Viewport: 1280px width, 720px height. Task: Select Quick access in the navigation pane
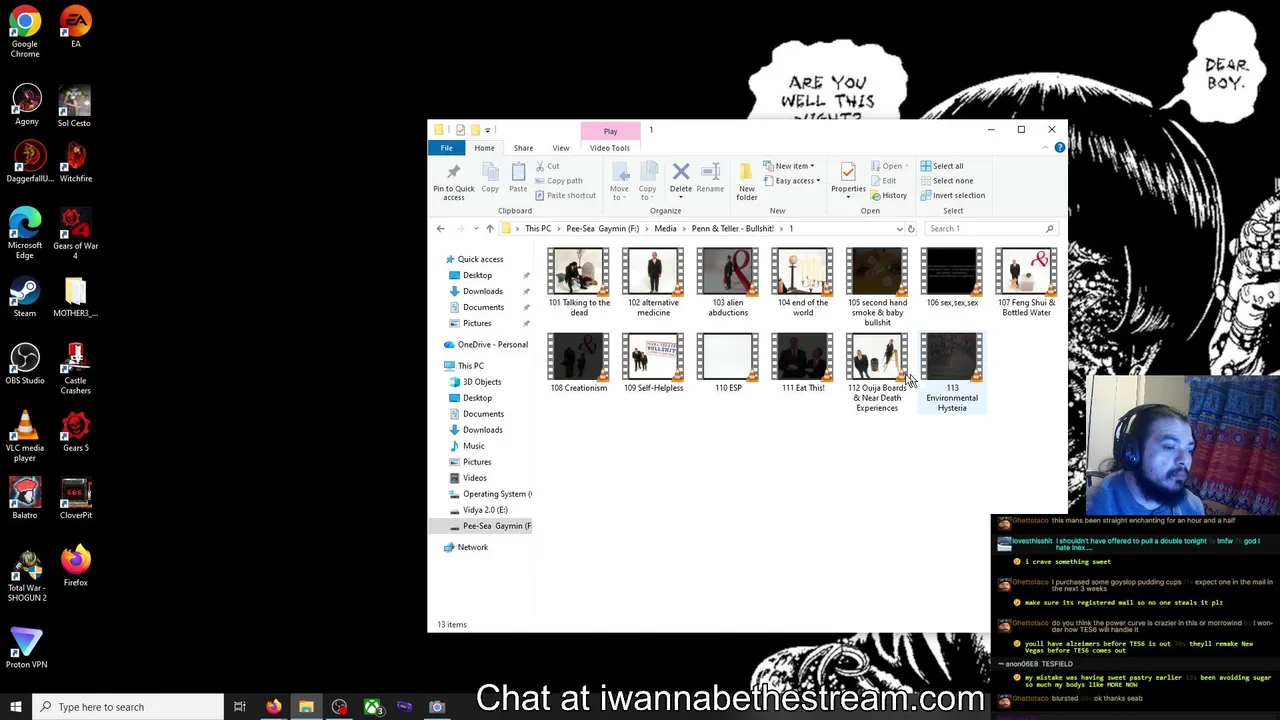(x=480, y=259)
